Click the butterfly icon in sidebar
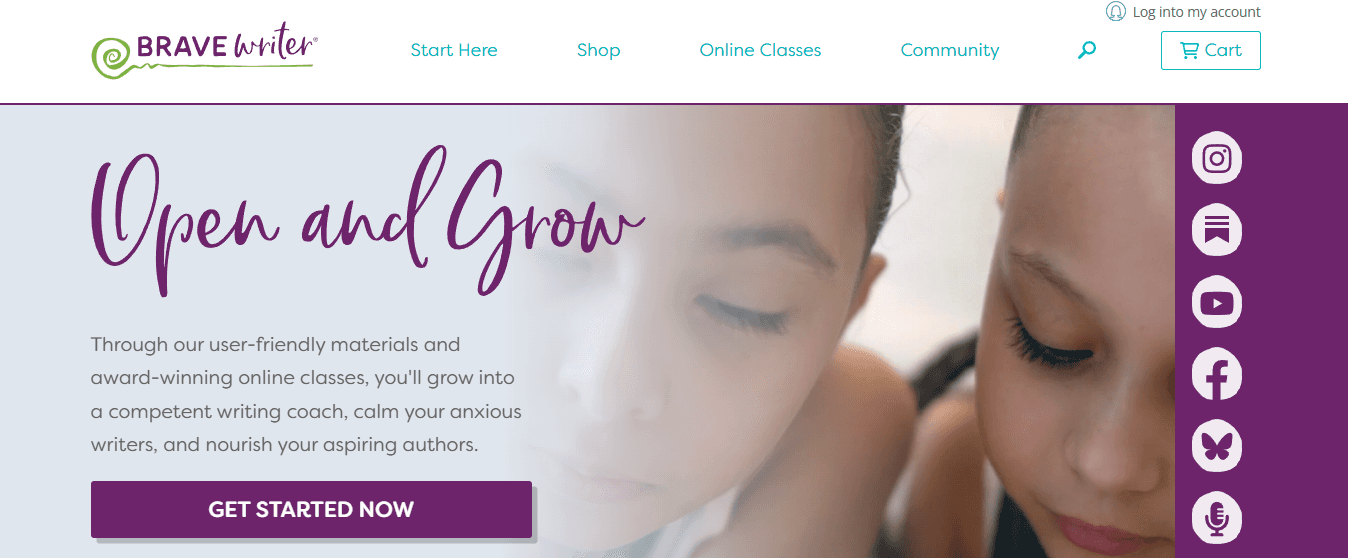Screen dimensions: 1348x558 pyautogui.click(x=1216, y=446)
